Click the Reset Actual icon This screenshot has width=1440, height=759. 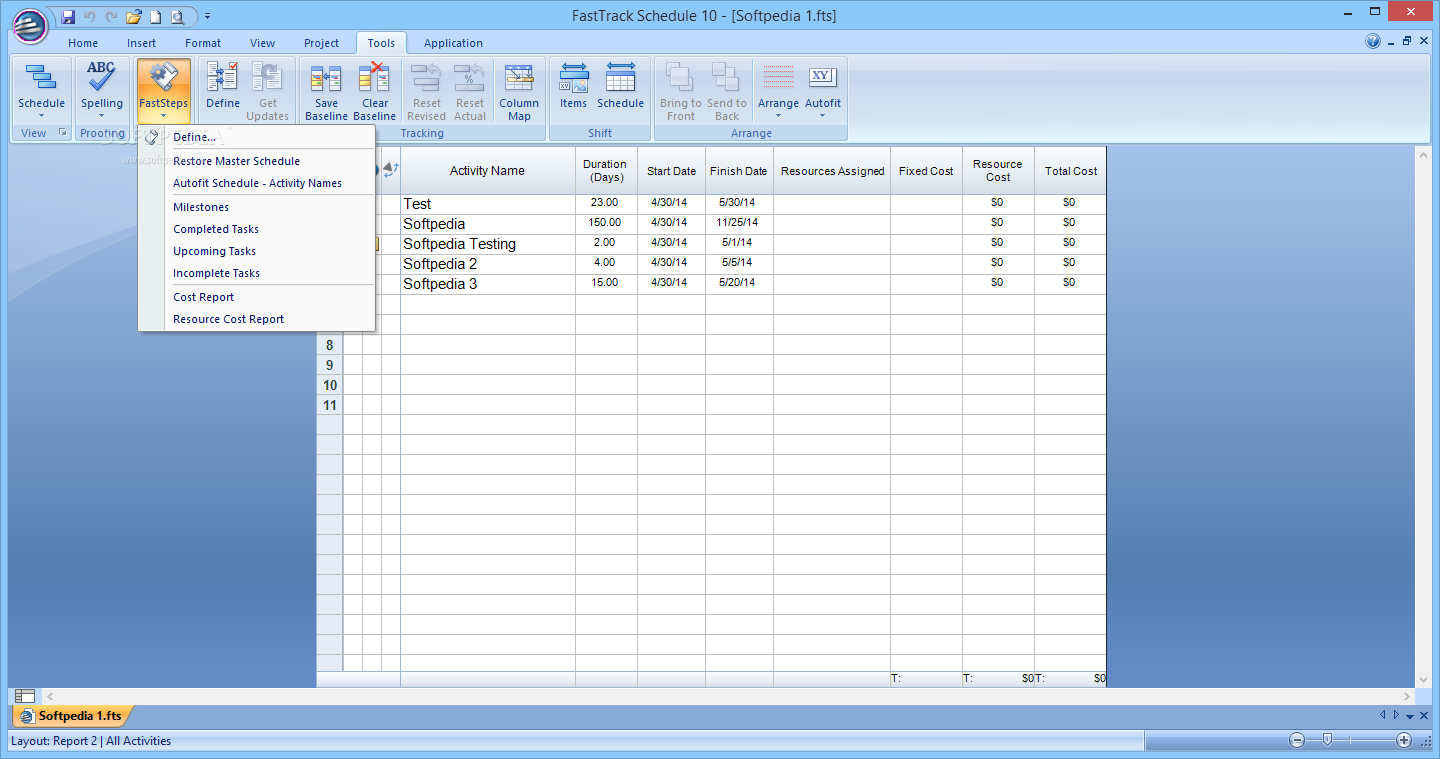[470, 91]
